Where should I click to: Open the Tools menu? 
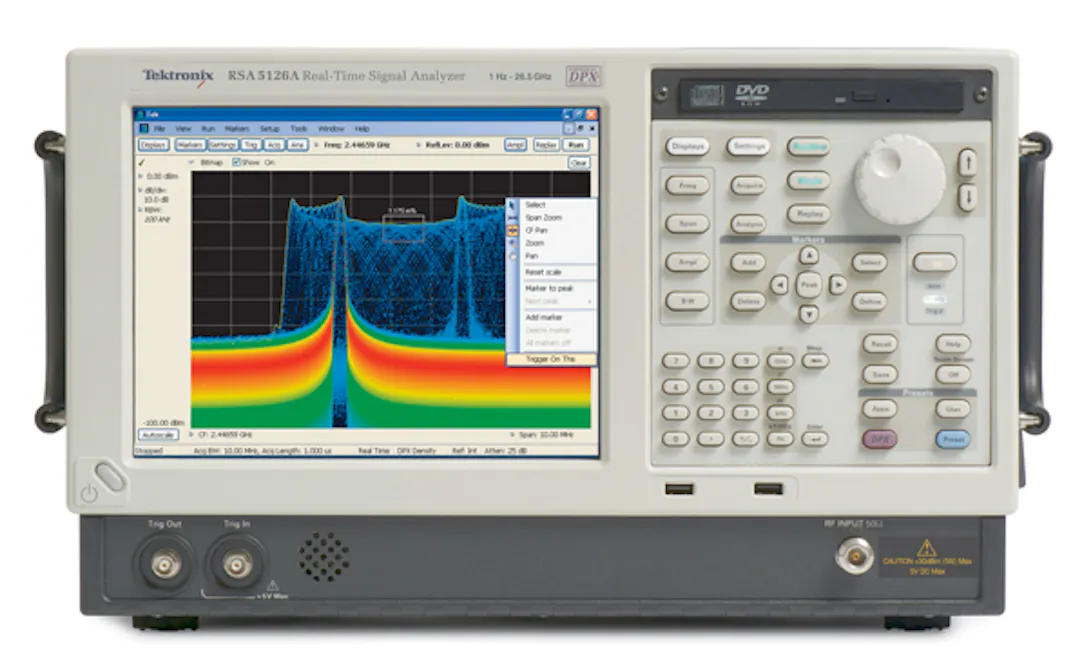pos(298,129)
